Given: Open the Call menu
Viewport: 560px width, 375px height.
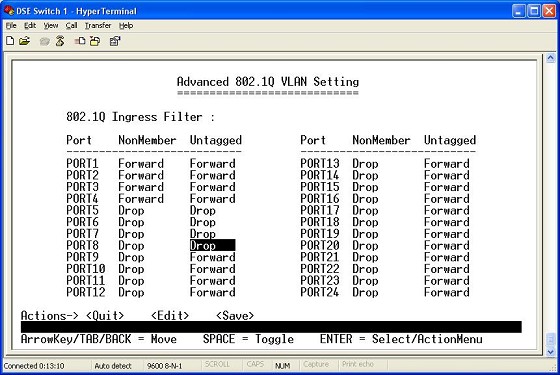Looking at the screenshot, I should (71, 26).
